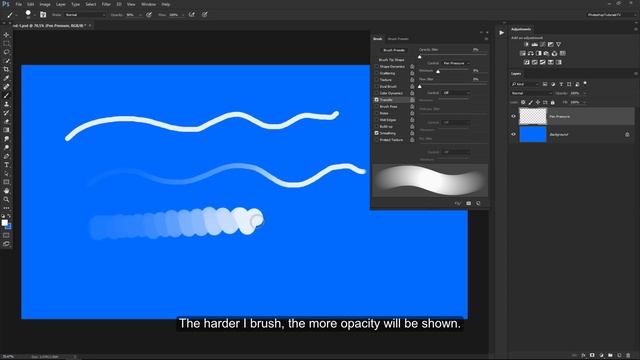The image size is (640, 360).
Task: Add a Photo Filter adjustment
Action: [547, 53]
